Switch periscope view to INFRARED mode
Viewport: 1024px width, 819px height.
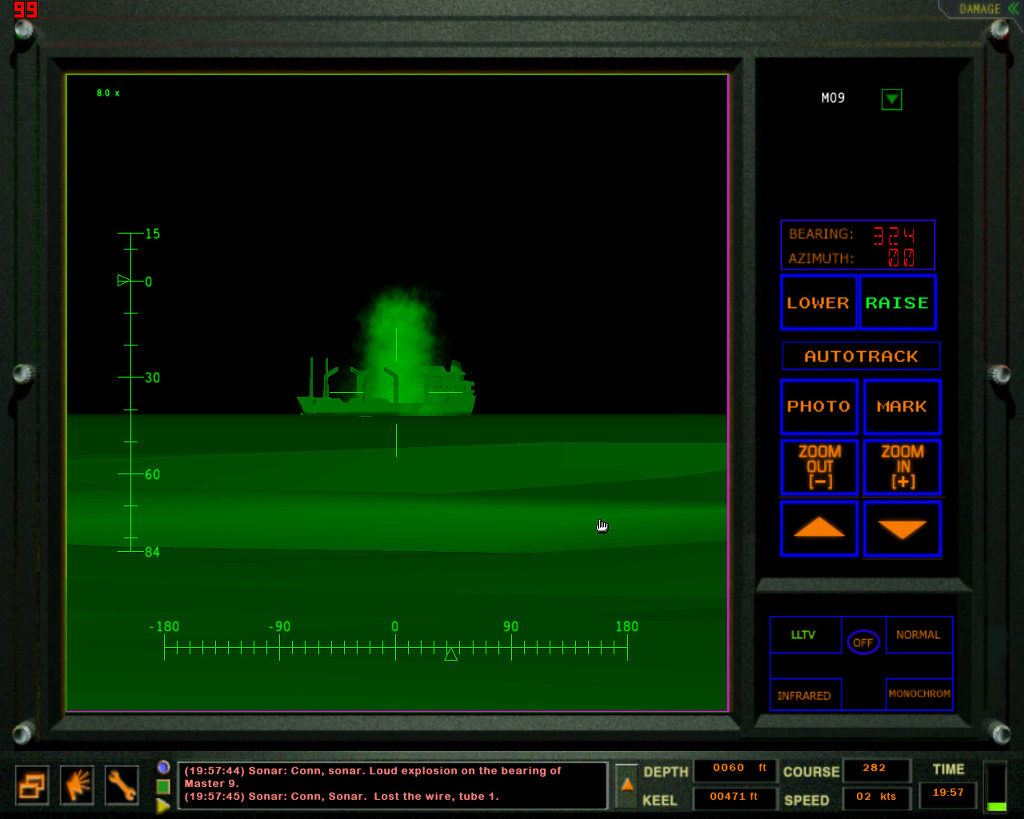coord(804,695)
